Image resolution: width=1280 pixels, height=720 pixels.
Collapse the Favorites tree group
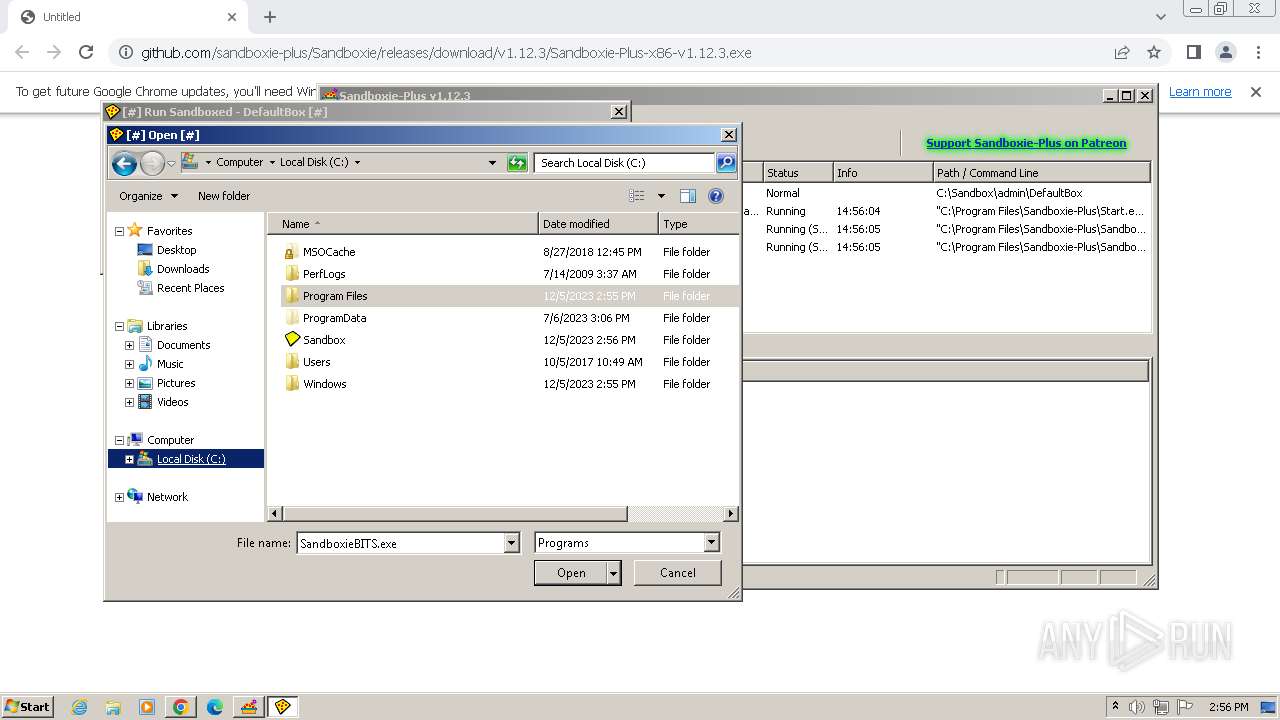click(x=119, y=231)
